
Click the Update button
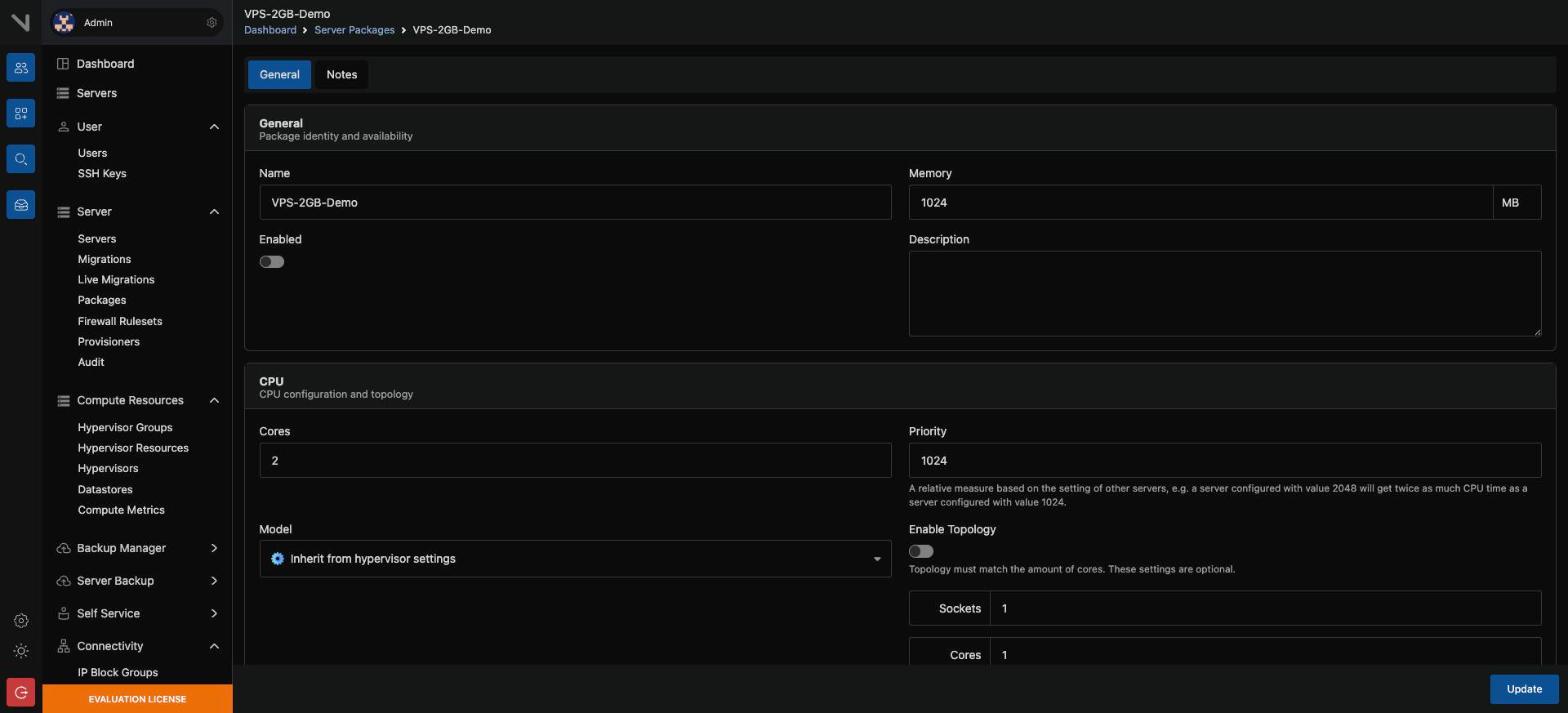pyautogui.click(x=1524, y=689)
